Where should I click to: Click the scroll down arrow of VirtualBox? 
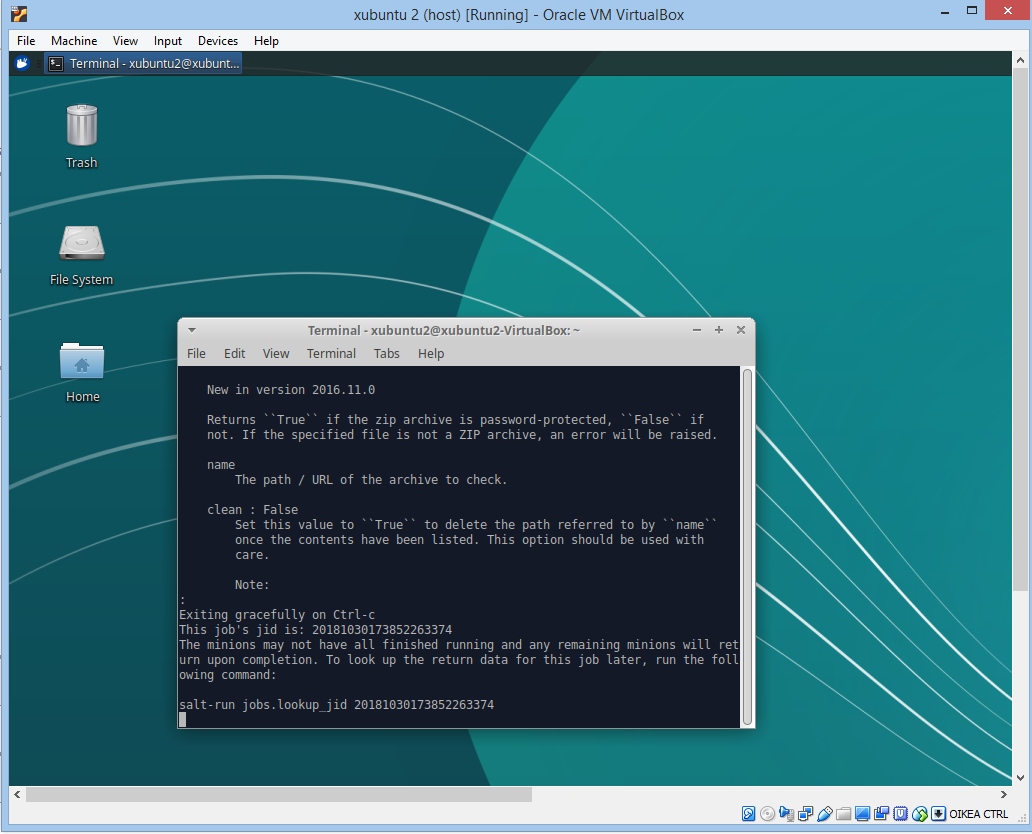point(1020,777)
